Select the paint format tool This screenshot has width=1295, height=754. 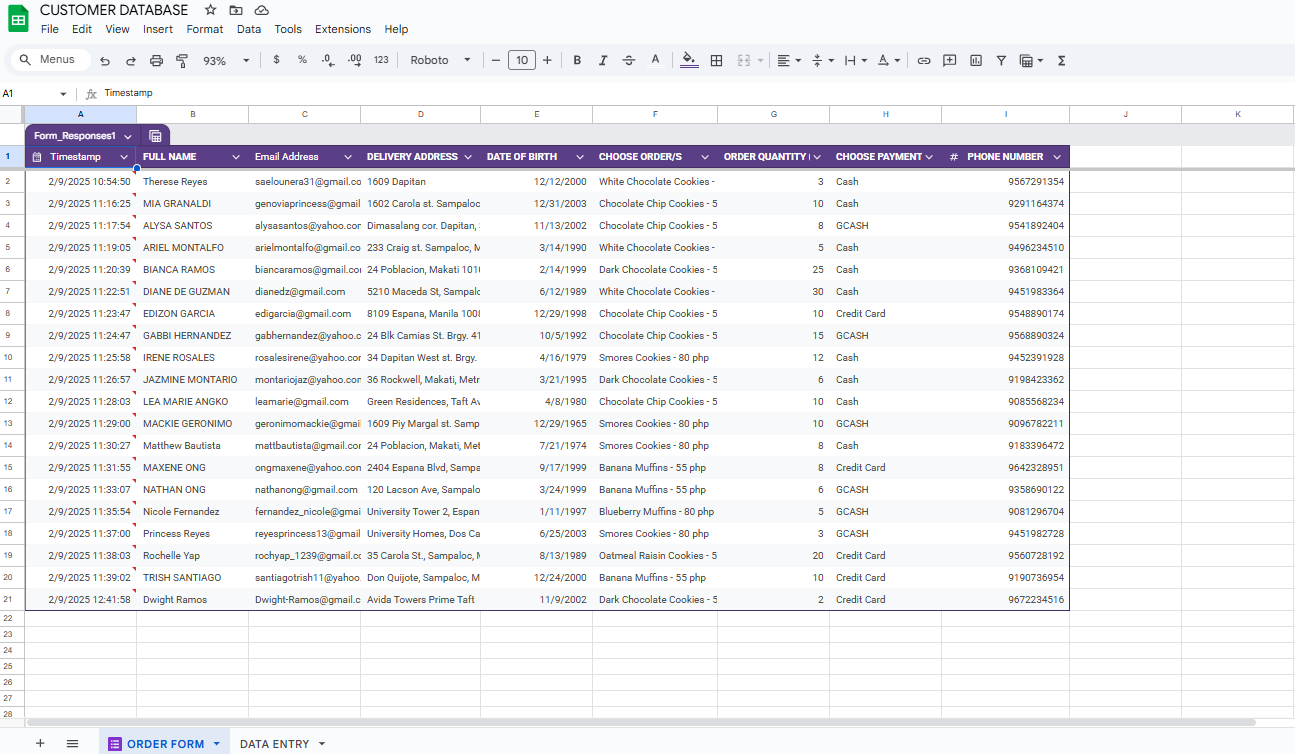click(182, 61)
